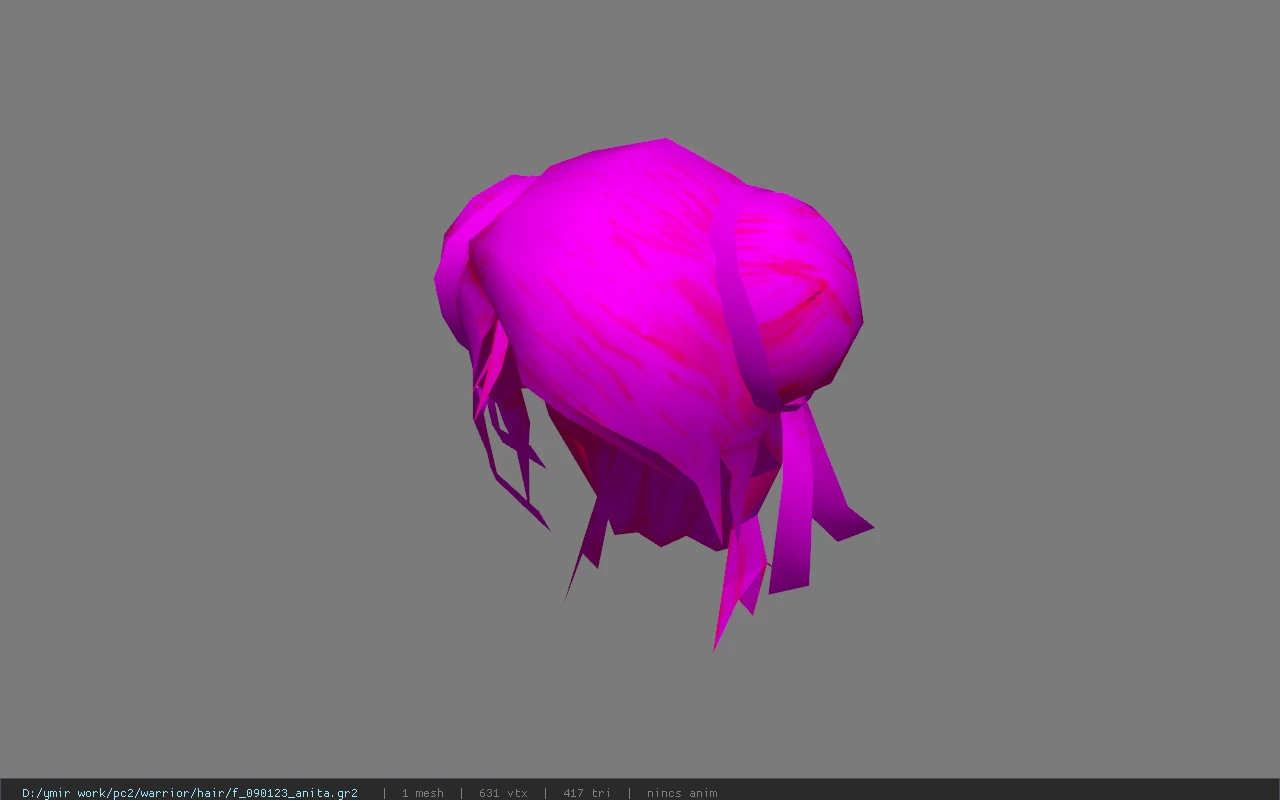
Task: Click the "1 mesh" status entry
Action: pos(422,793)
